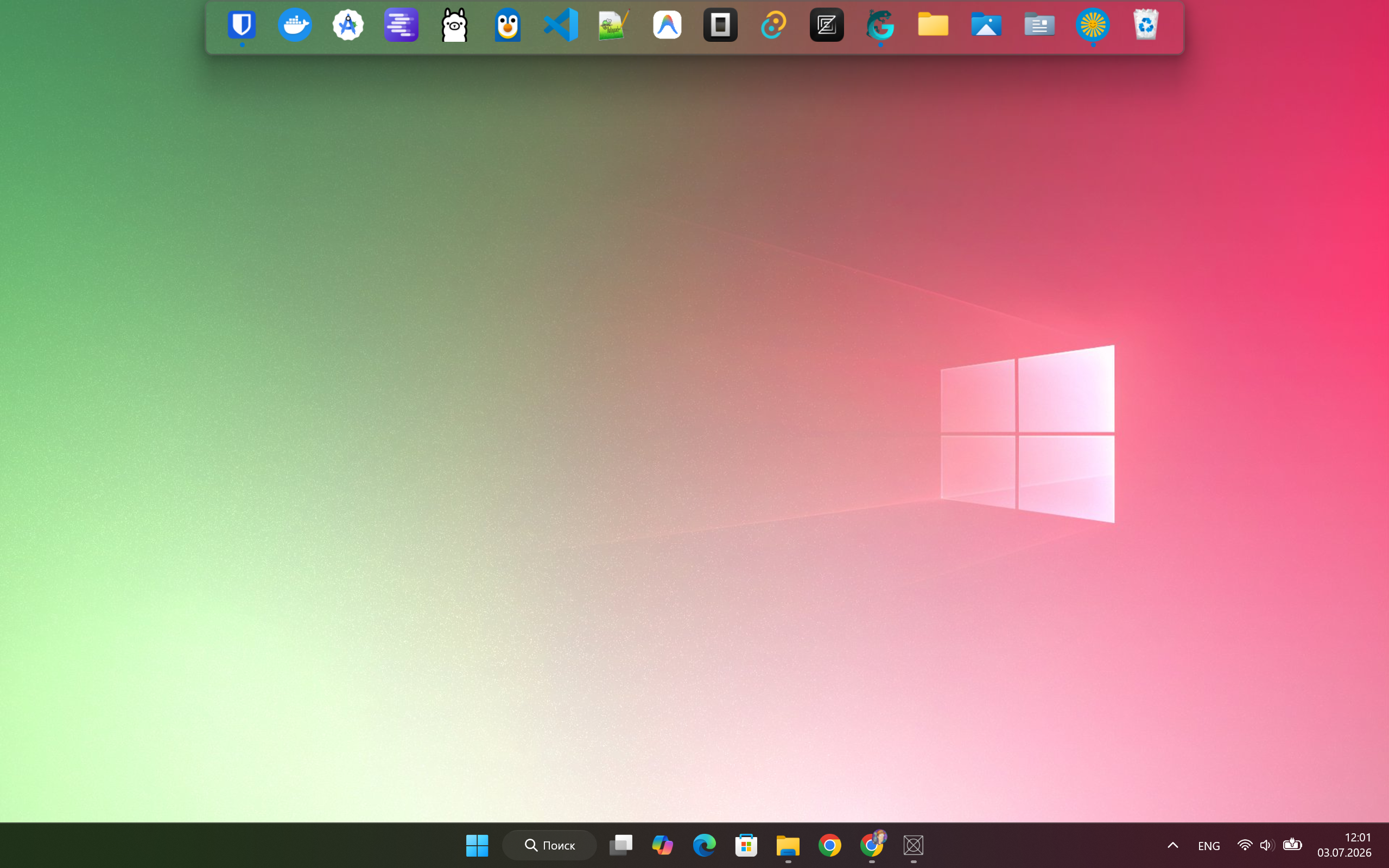This screenshot has width=1389, height=868.
Task: Open the Pictures folder in dock
Action: (x=986, y=25)
